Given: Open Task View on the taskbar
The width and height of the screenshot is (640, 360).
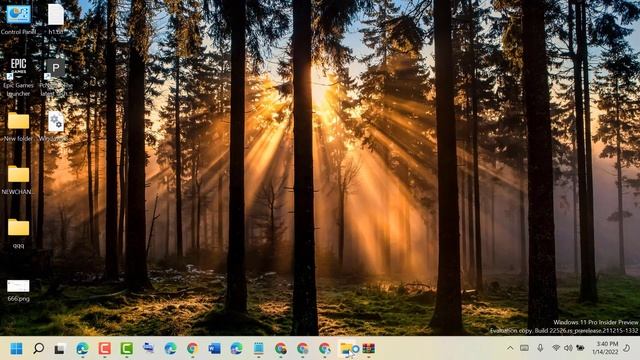Looking at the screenshot, I should [60, 349].
